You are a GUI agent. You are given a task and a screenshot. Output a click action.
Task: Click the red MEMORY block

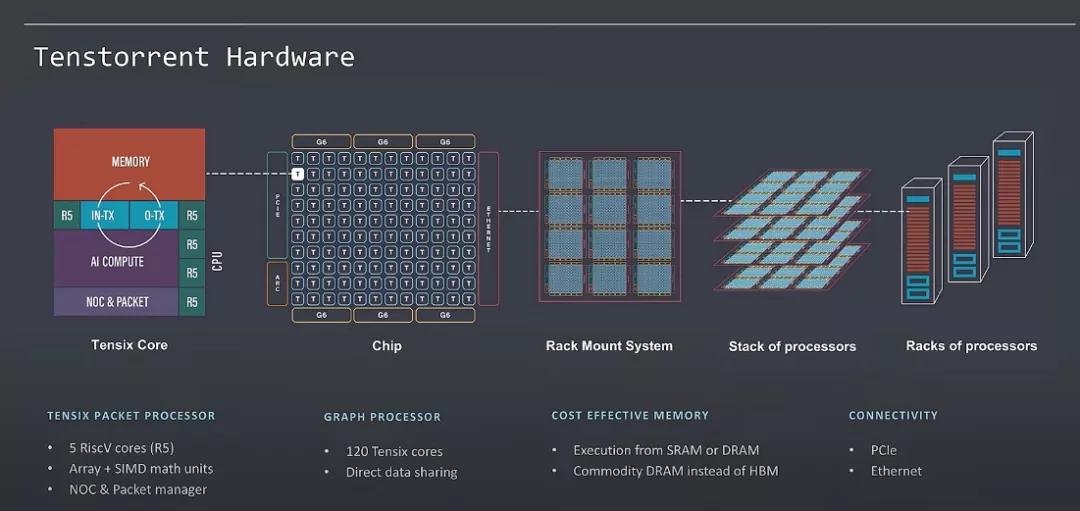pos(129,164)
